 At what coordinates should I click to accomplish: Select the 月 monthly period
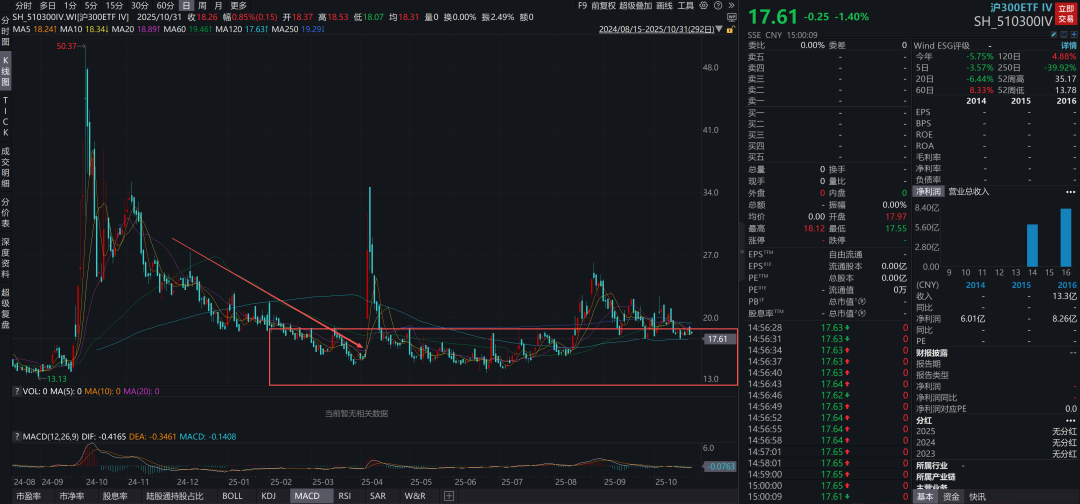218,6
